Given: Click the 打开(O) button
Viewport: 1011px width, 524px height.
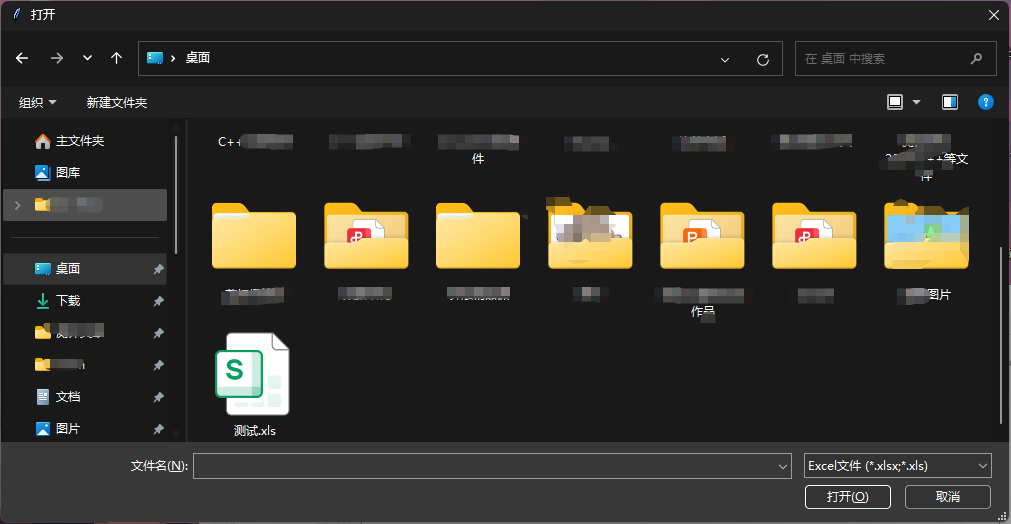Looking at the screenshot, I should [x=848, y=497].
